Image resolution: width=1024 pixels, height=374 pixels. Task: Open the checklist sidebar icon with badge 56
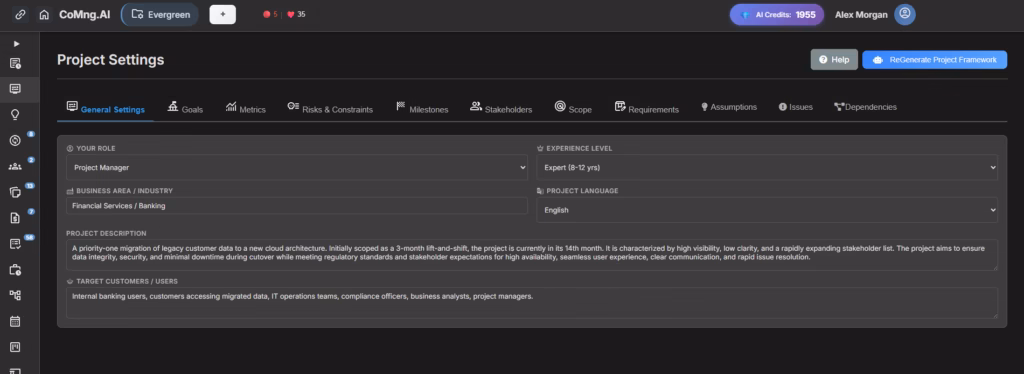[15, 243]
